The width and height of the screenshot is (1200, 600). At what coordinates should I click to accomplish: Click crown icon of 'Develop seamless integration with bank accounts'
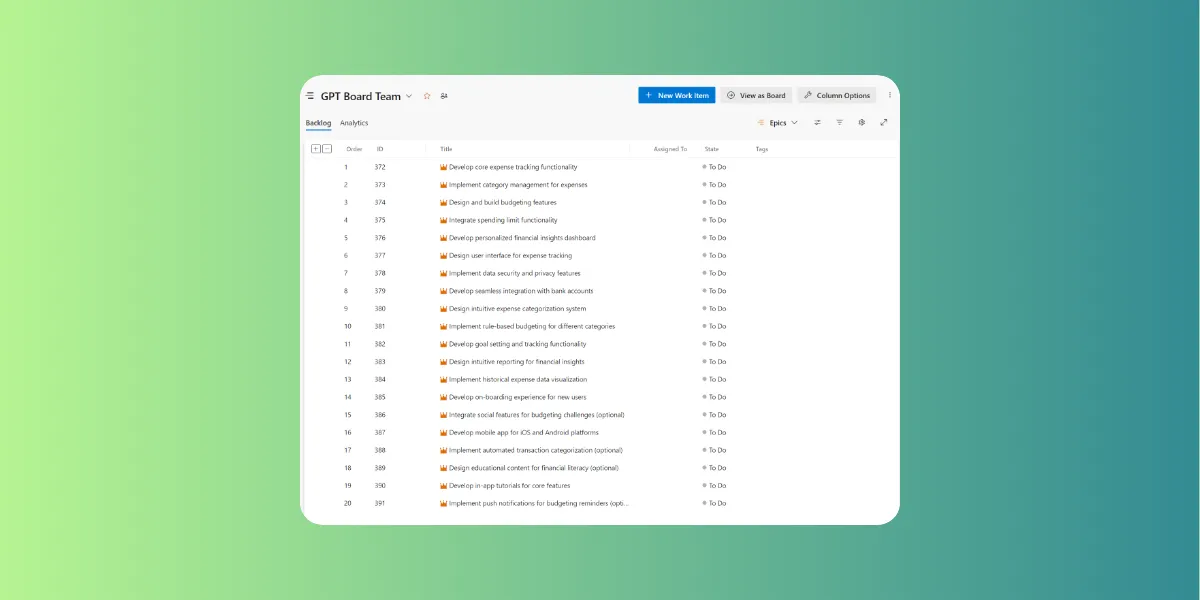[443, 291]
